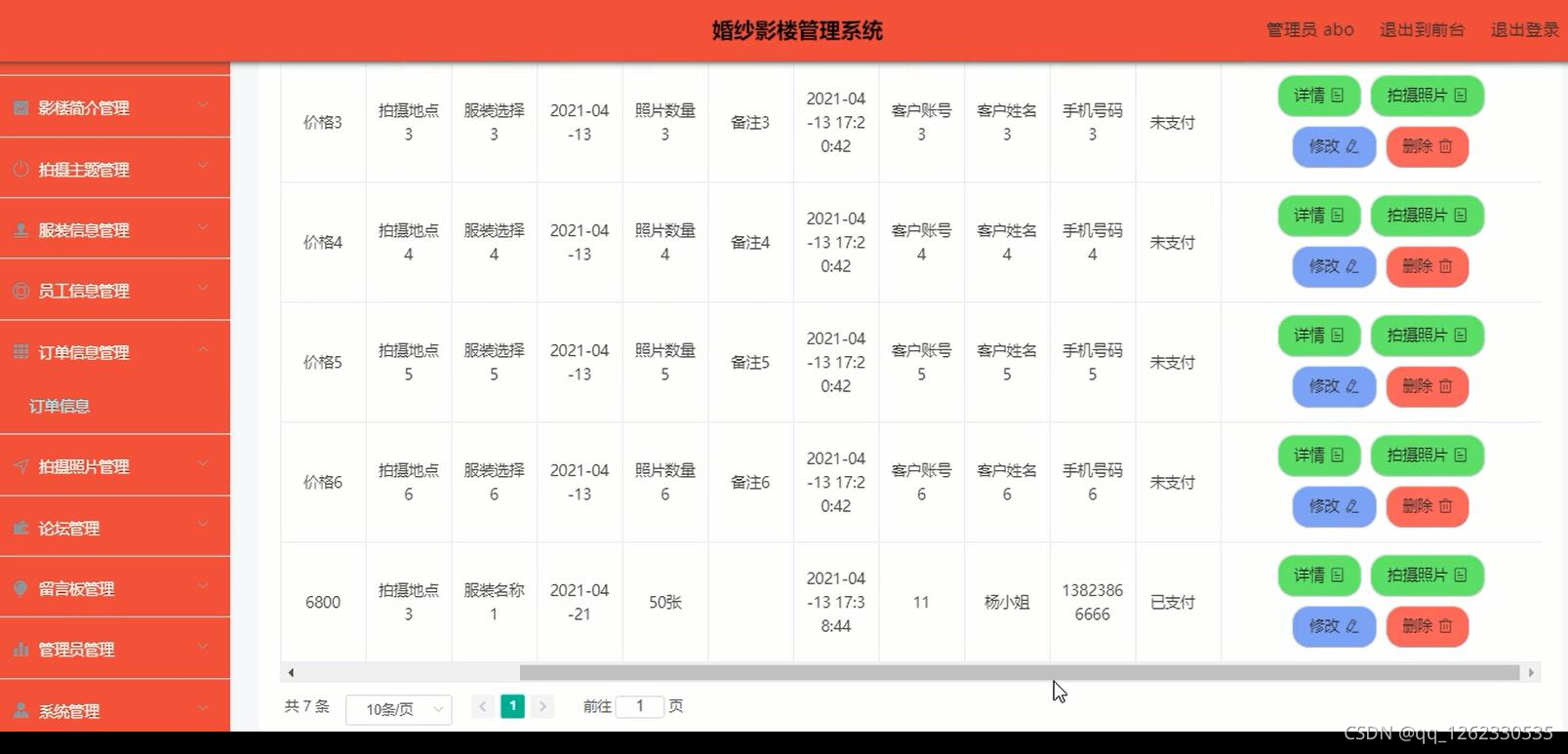Click the previous page arrow

coord(482,706)
